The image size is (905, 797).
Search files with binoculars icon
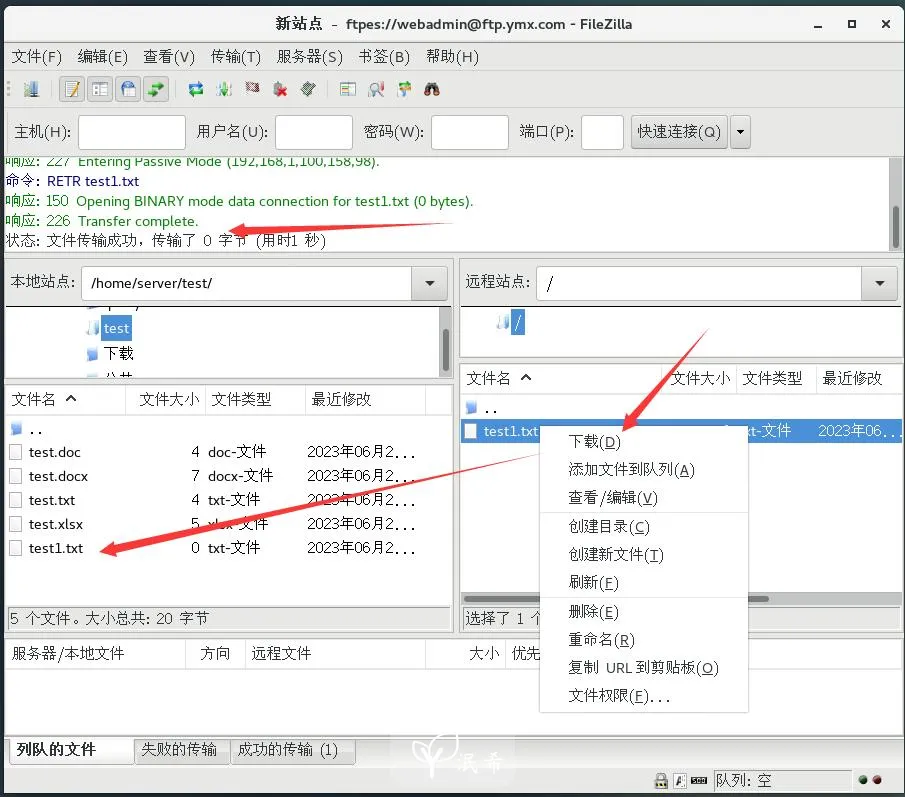point(432,89)
